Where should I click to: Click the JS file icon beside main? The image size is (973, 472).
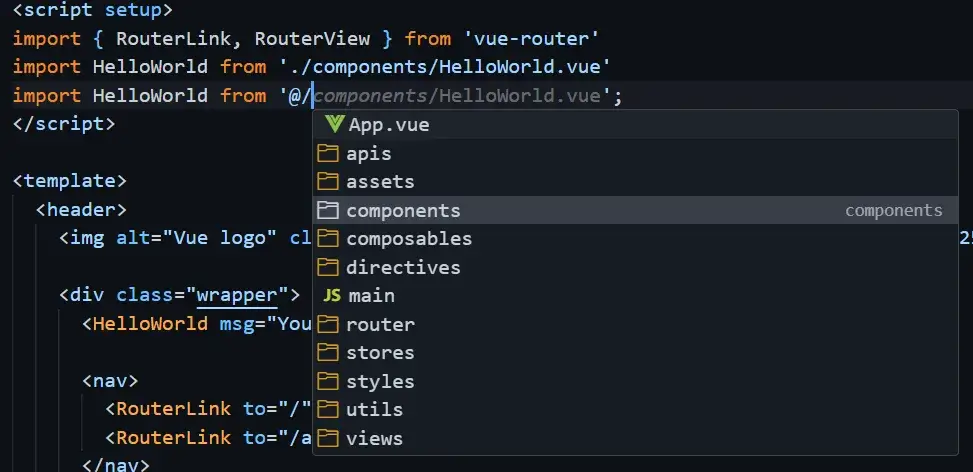click(x=332, y=296)
